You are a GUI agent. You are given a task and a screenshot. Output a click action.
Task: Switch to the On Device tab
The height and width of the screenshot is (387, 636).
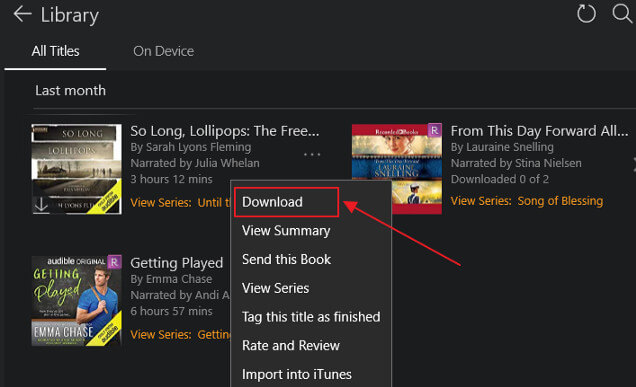point(163,51)
